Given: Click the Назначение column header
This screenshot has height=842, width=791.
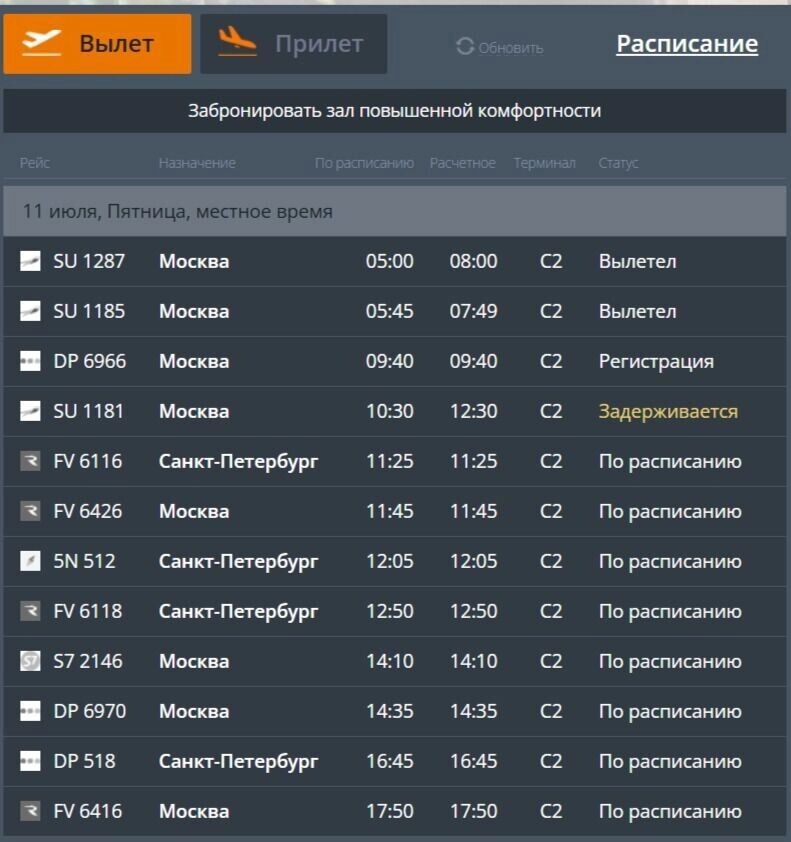Looking at the screenshot, I should (x=196, y=161).
